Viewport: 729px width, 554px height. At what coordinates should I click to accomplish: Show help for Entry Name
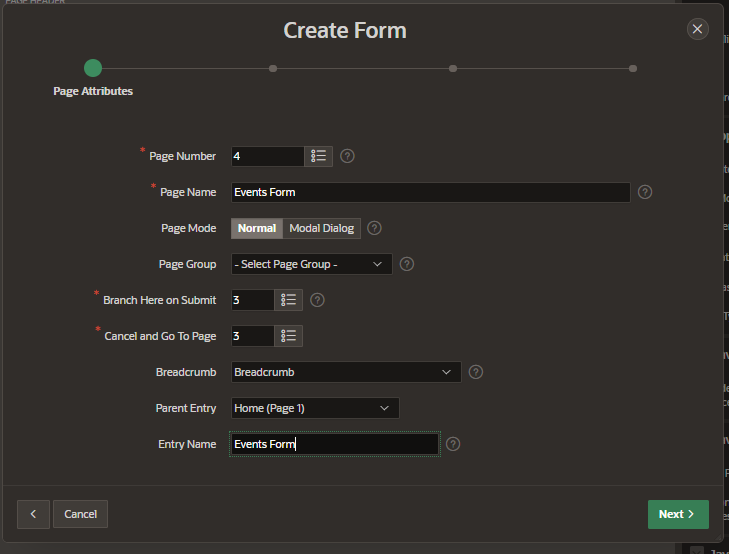click(453, 444)
